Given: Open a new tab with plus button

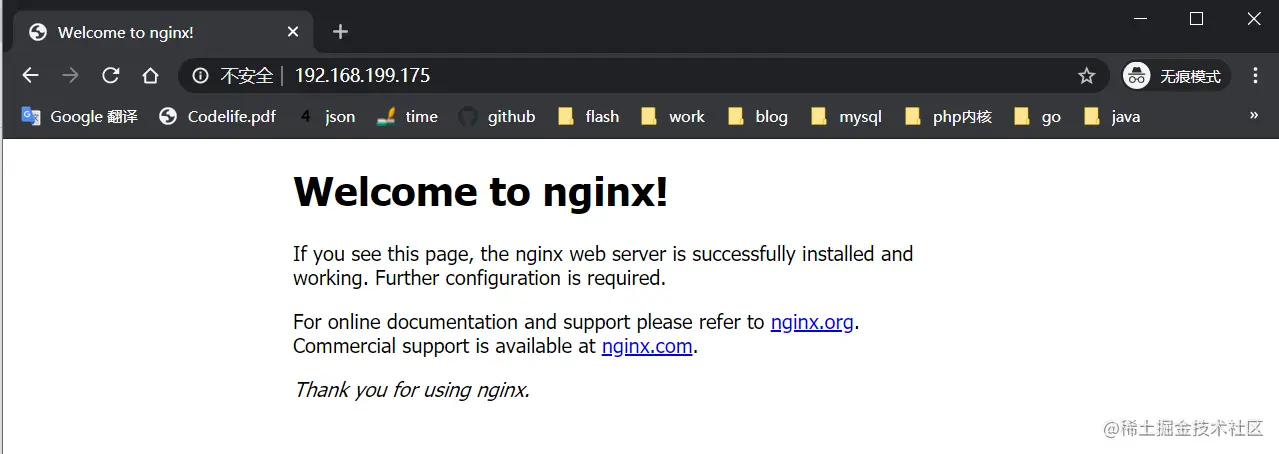Looking at the screenshot, I should 340,32.
